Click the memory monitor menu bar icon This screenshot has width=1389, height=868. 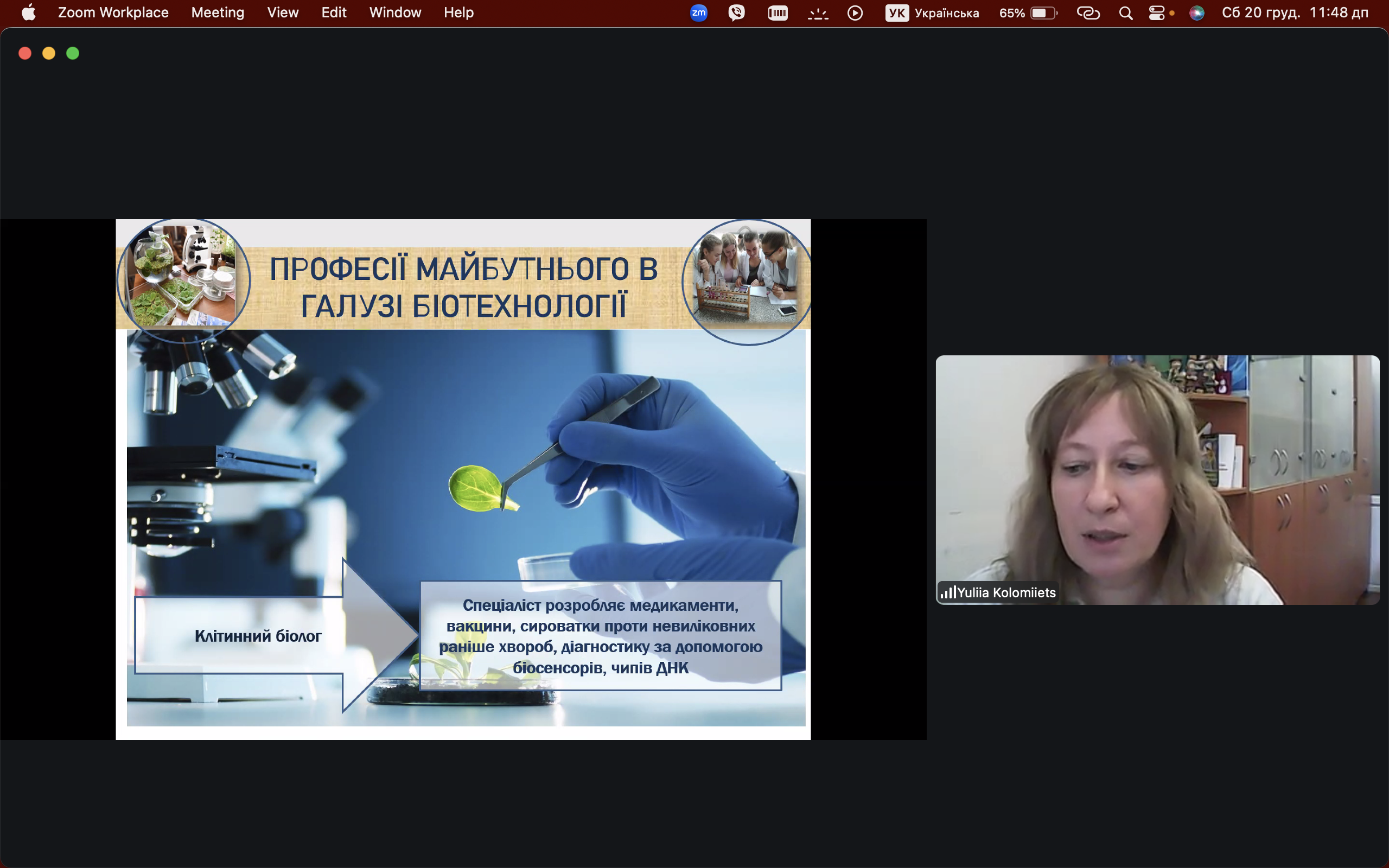(x=778, y=12)
